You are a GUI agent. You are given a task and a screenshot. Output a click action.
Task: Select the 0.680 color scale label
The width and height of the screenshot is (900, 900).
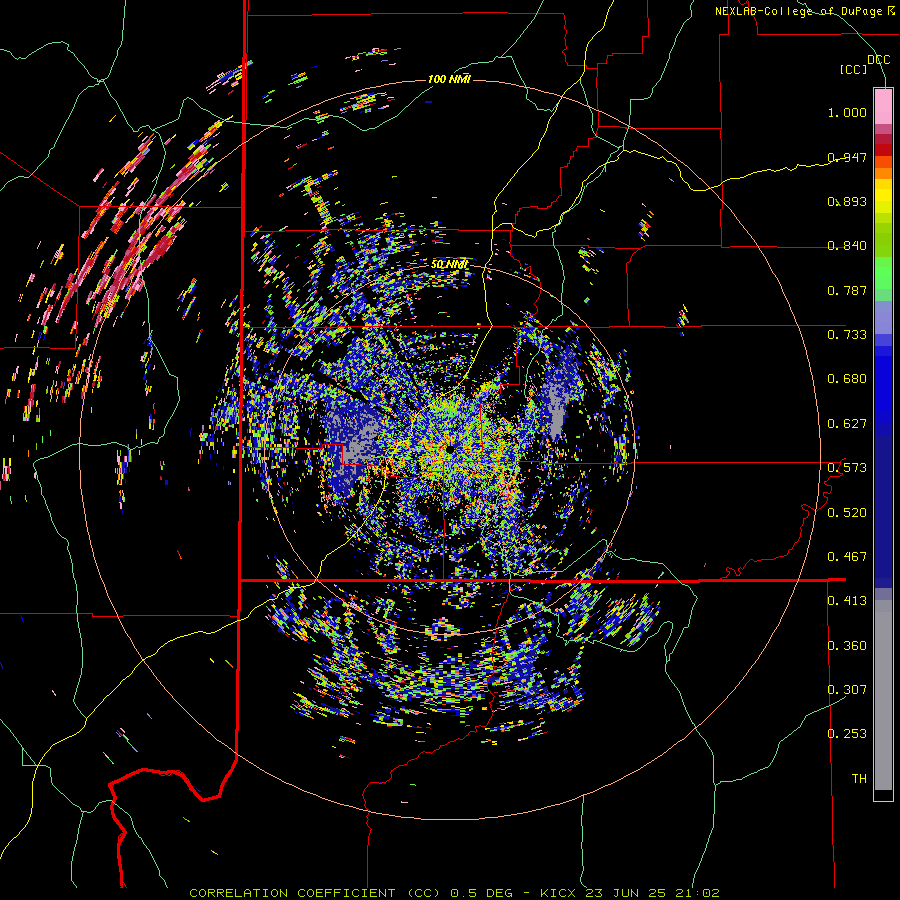[x=847, y=379]
